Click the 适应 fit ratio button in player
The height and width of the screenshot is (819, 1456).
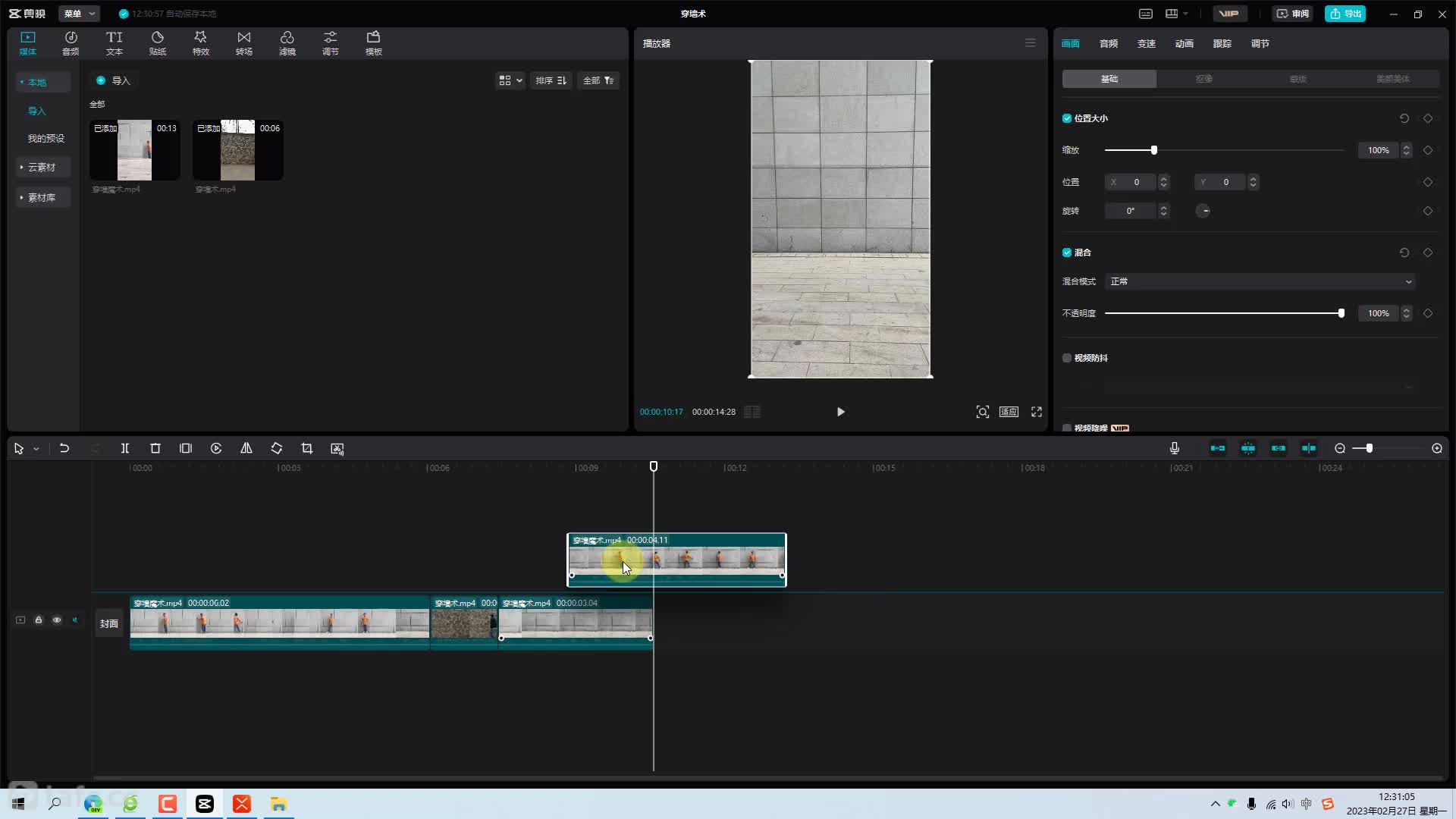point(1009,412)
